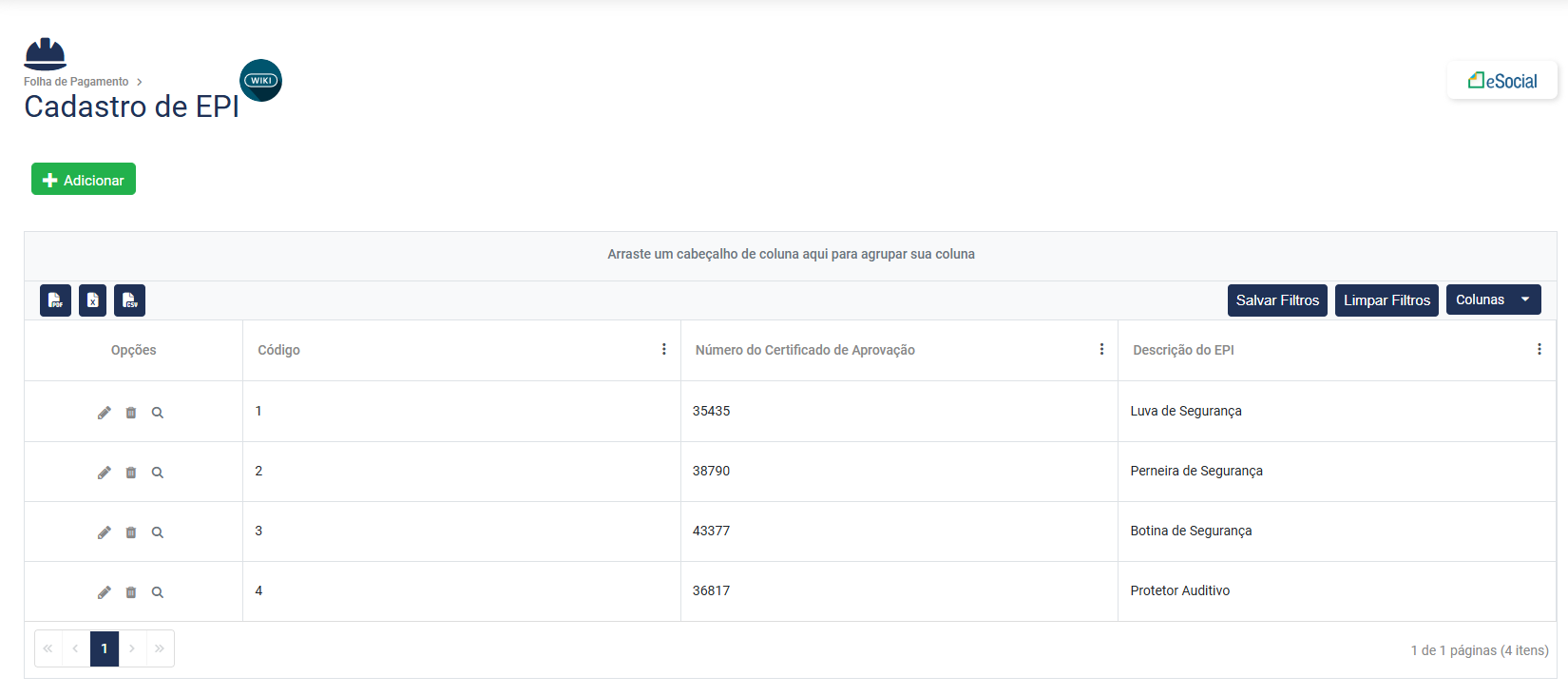Open the WIKI help badge
Viewport: 1568px width, 696px height.
[260, 81]
